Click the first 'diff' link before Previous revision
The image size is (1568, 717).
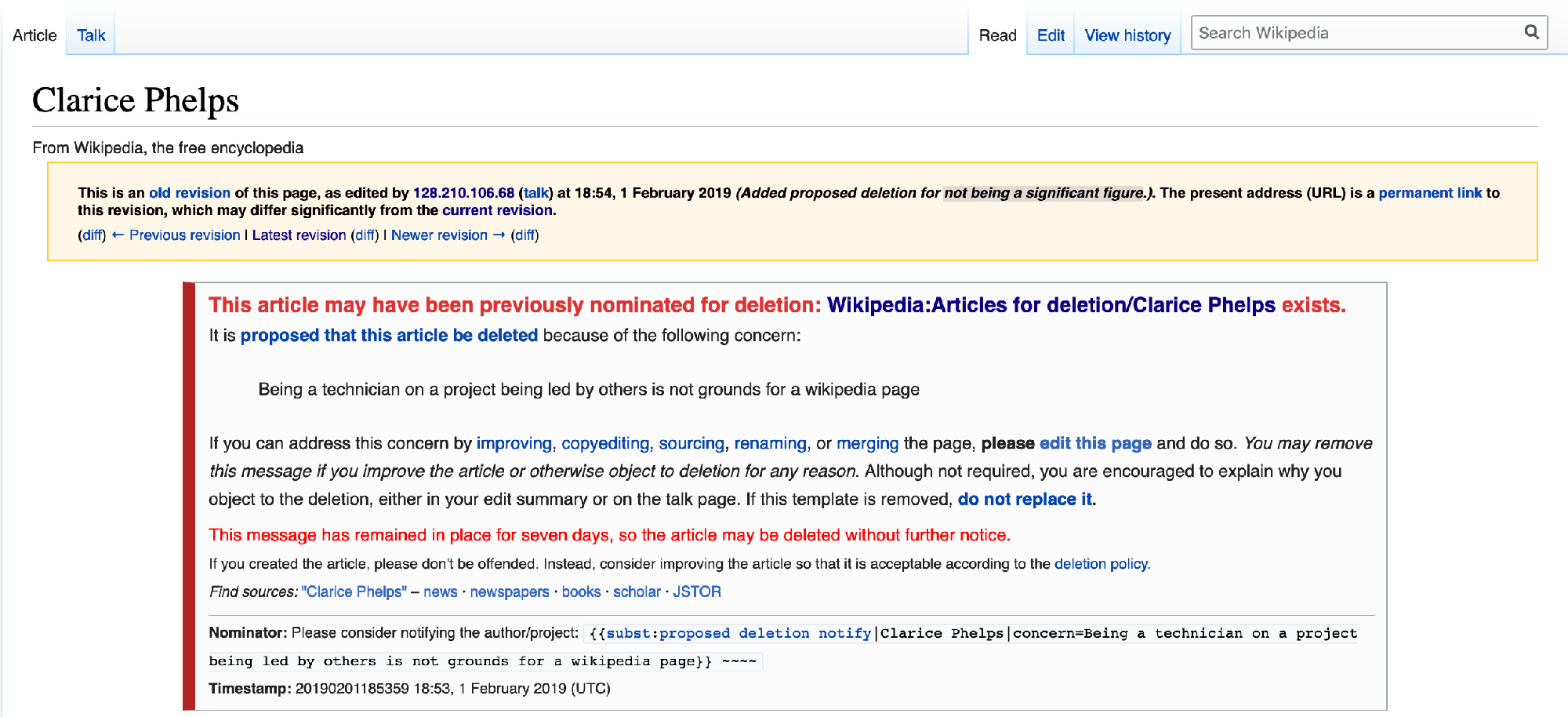[x=93, y=235]
